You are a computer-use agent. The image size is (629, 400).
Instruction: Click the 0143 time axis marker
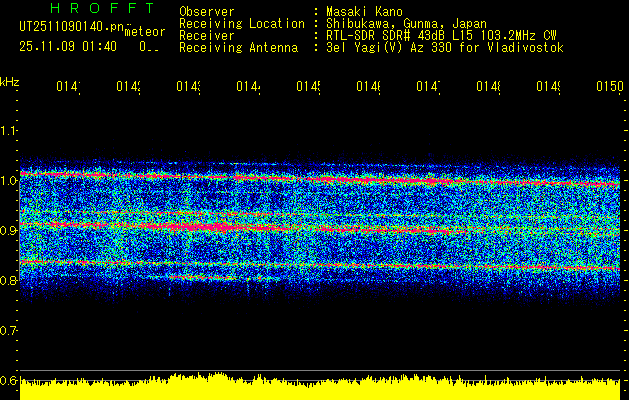(x=189, y=86)
